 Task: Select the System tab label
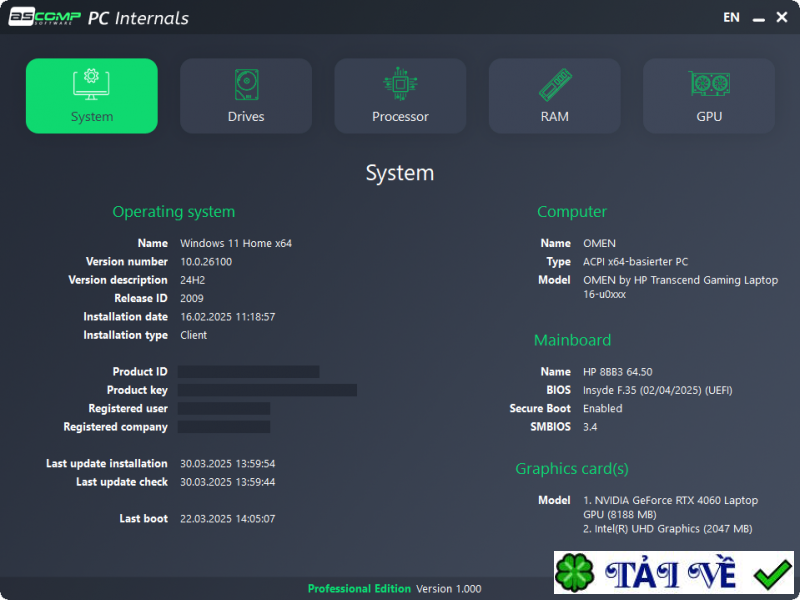(x=92, y=117)
